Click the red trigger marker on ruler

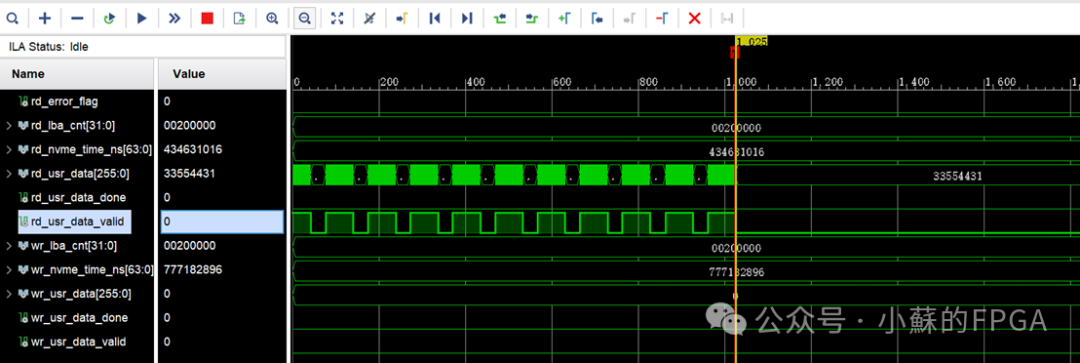735,52
